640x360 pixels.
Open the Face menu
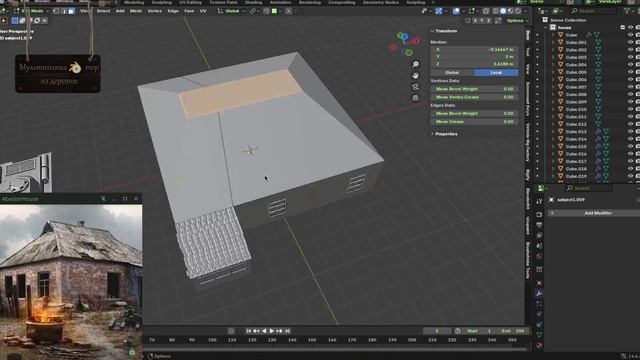(189, 11)
